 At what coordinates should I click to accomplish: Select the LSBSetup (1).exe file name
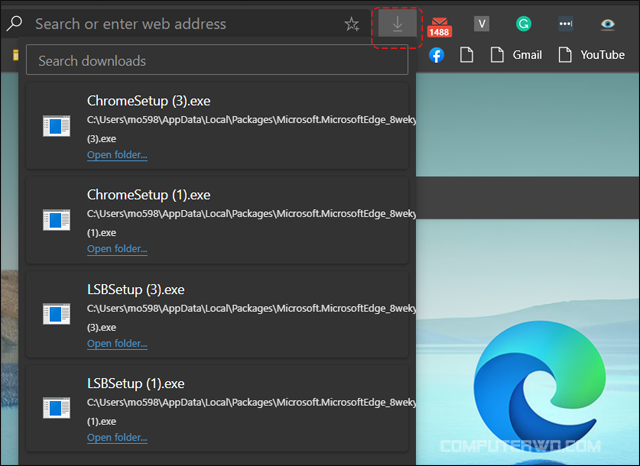tap(136, 383)
